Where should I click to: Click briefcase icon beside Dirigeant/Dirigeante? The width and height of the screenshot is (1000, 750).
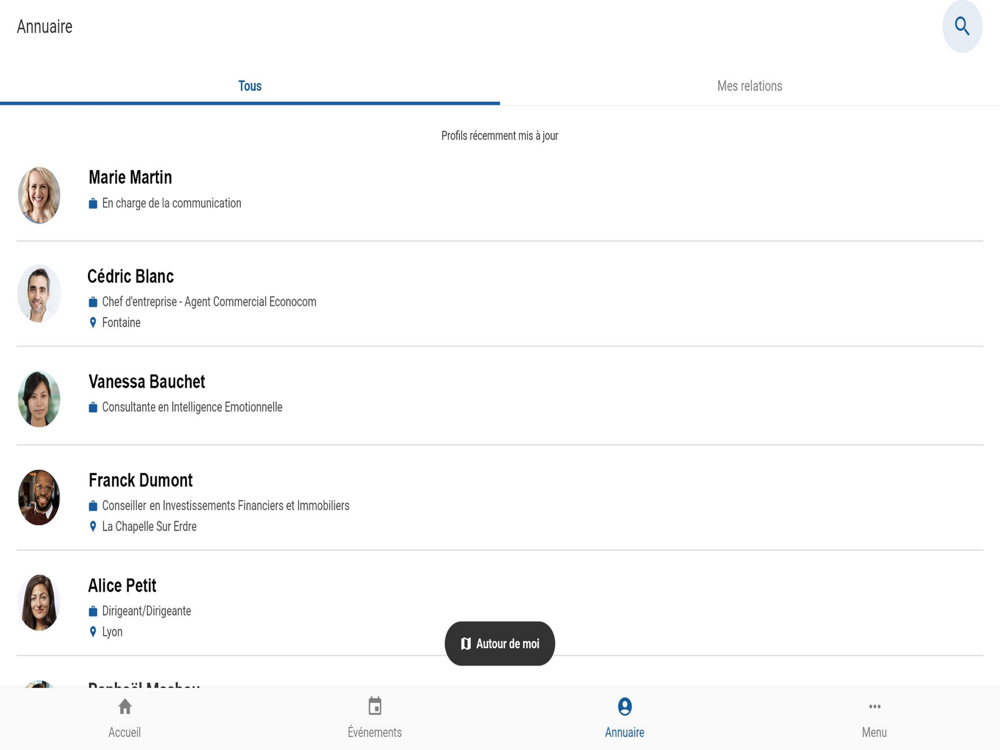(93, 611)
